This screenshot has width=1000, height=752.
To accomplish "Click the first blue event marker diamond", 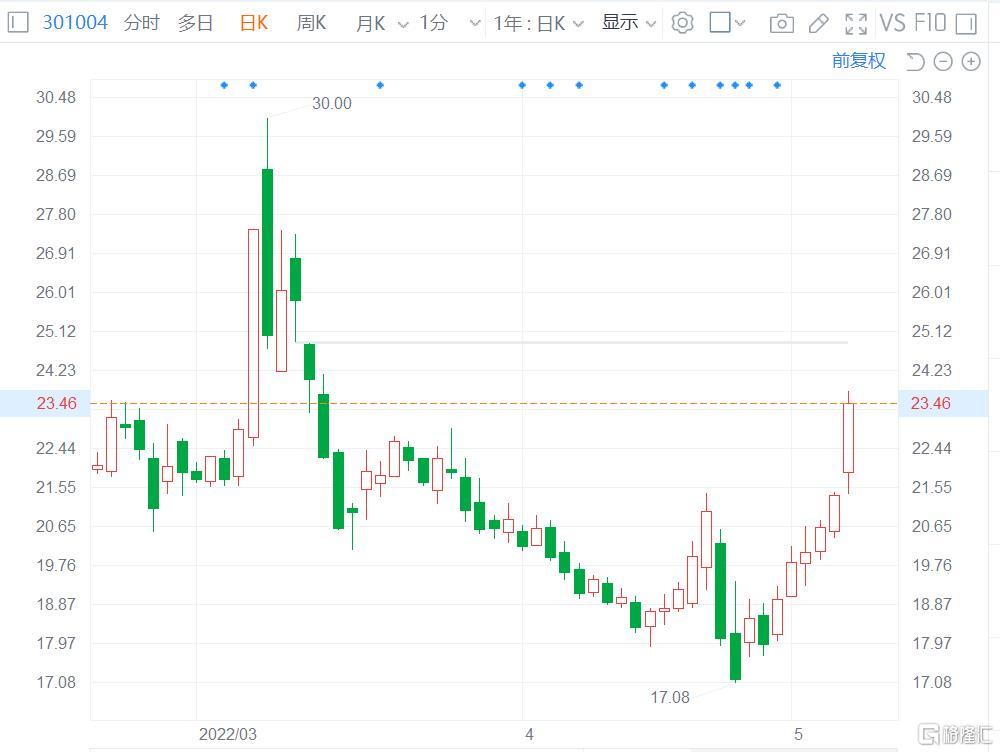I will (224, 85).
